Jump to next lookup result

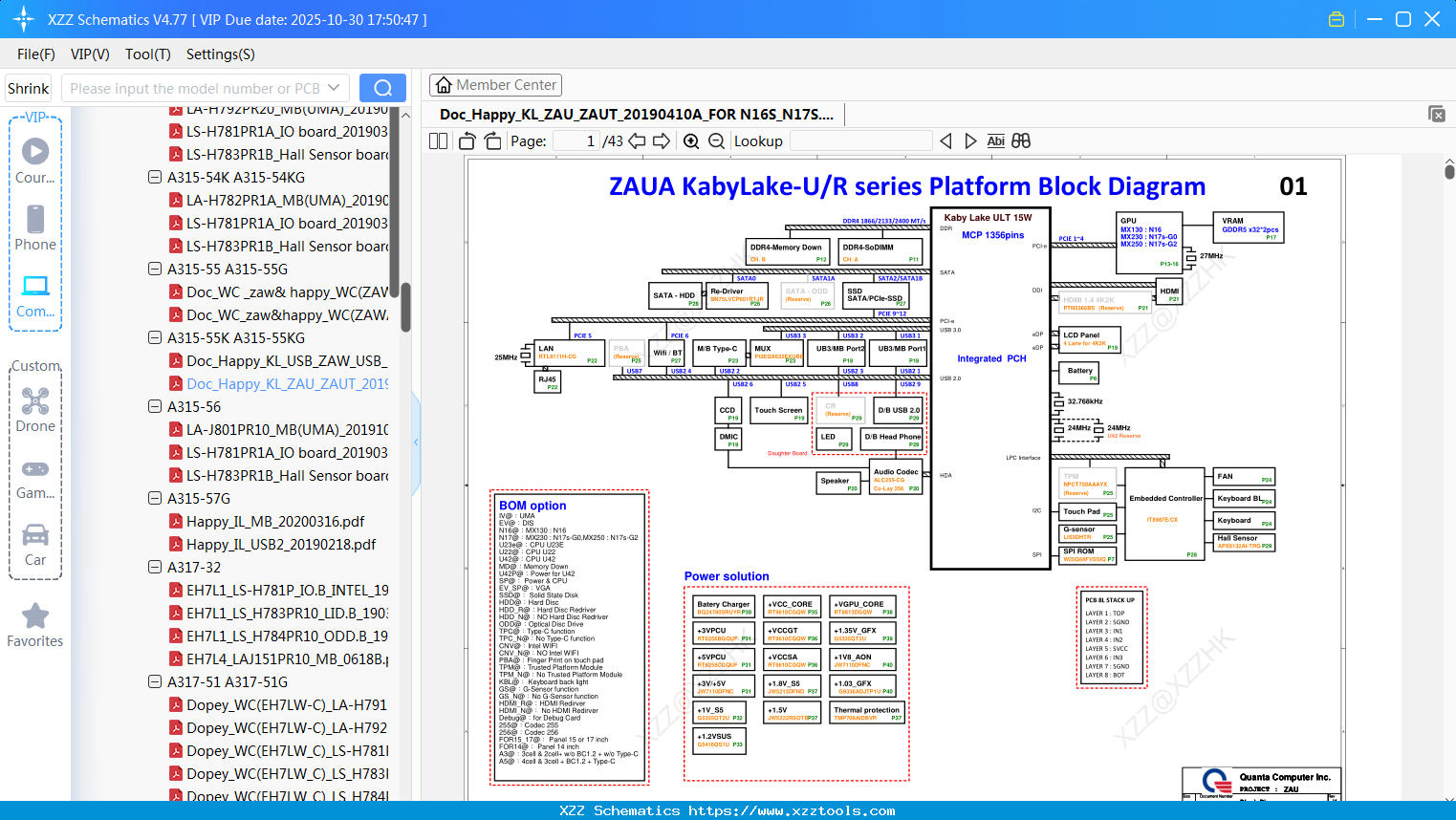pyautogui.click(x=970, y=141)
